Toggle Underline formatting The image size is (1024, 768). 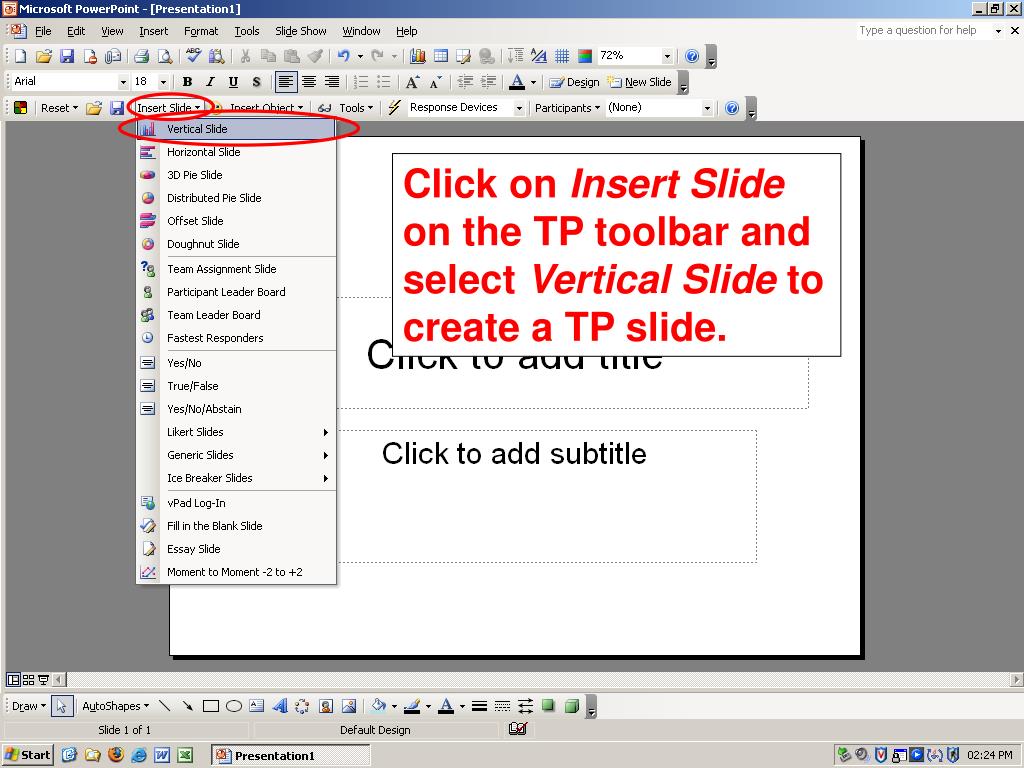[x=233, y=82]
